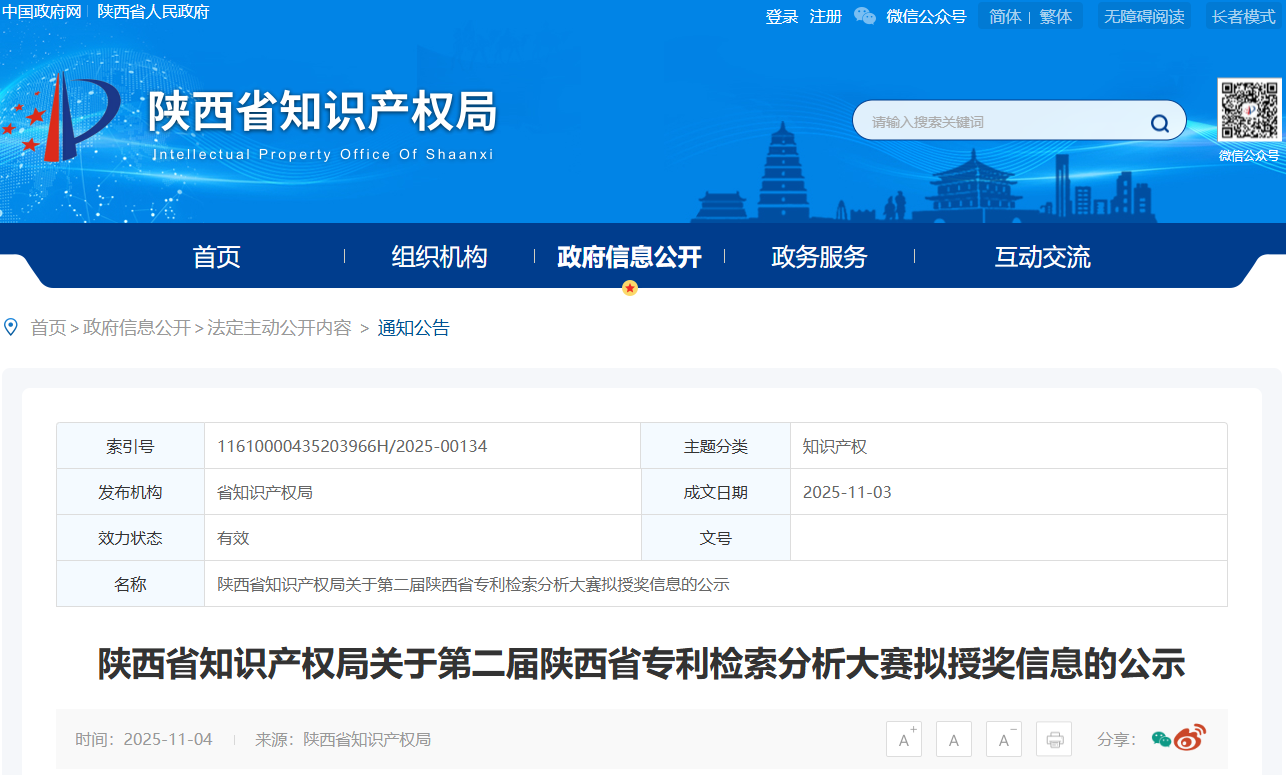Switch to 繁体 traditional Chinese
The height and width of the screenshot is (775, 1286).
point(1056,16)
